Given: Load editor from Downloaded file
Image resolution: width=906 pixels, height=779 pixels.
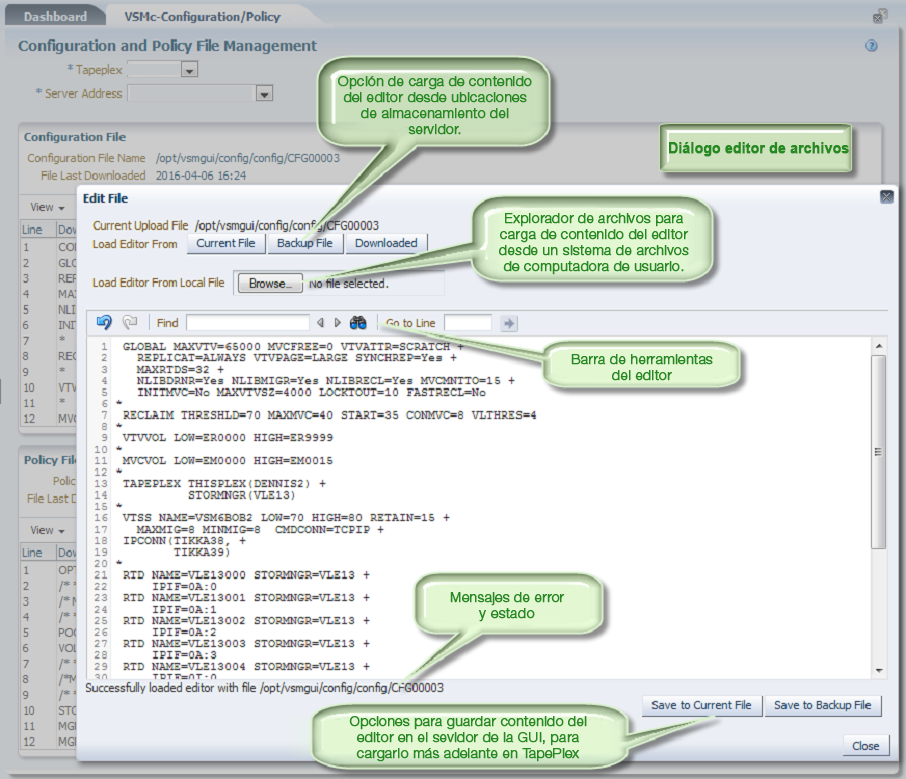Looking at the screenshot, I should point(386,243).
